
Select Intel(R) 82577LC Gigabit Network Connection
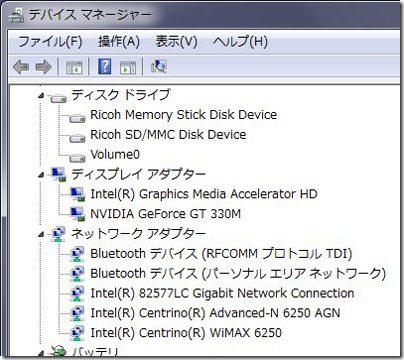point(222,293)
